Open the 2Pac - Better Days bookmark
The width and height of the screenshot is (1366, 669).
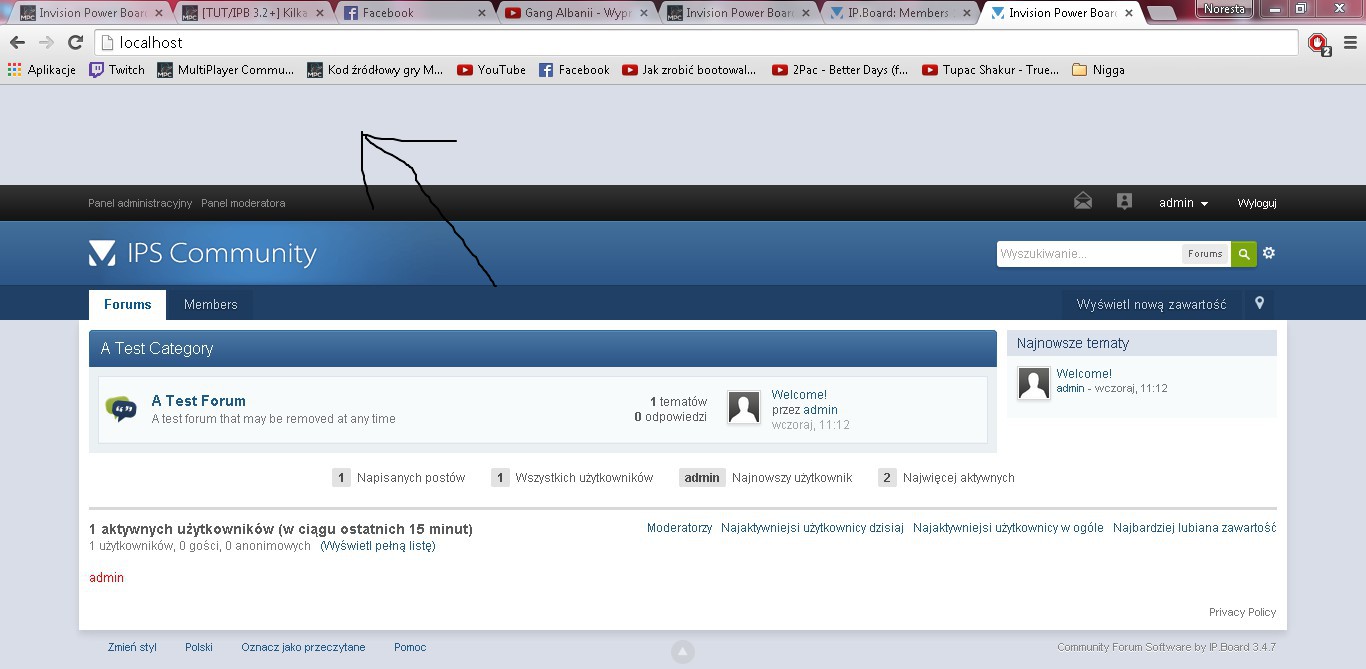tap(840, 70)
